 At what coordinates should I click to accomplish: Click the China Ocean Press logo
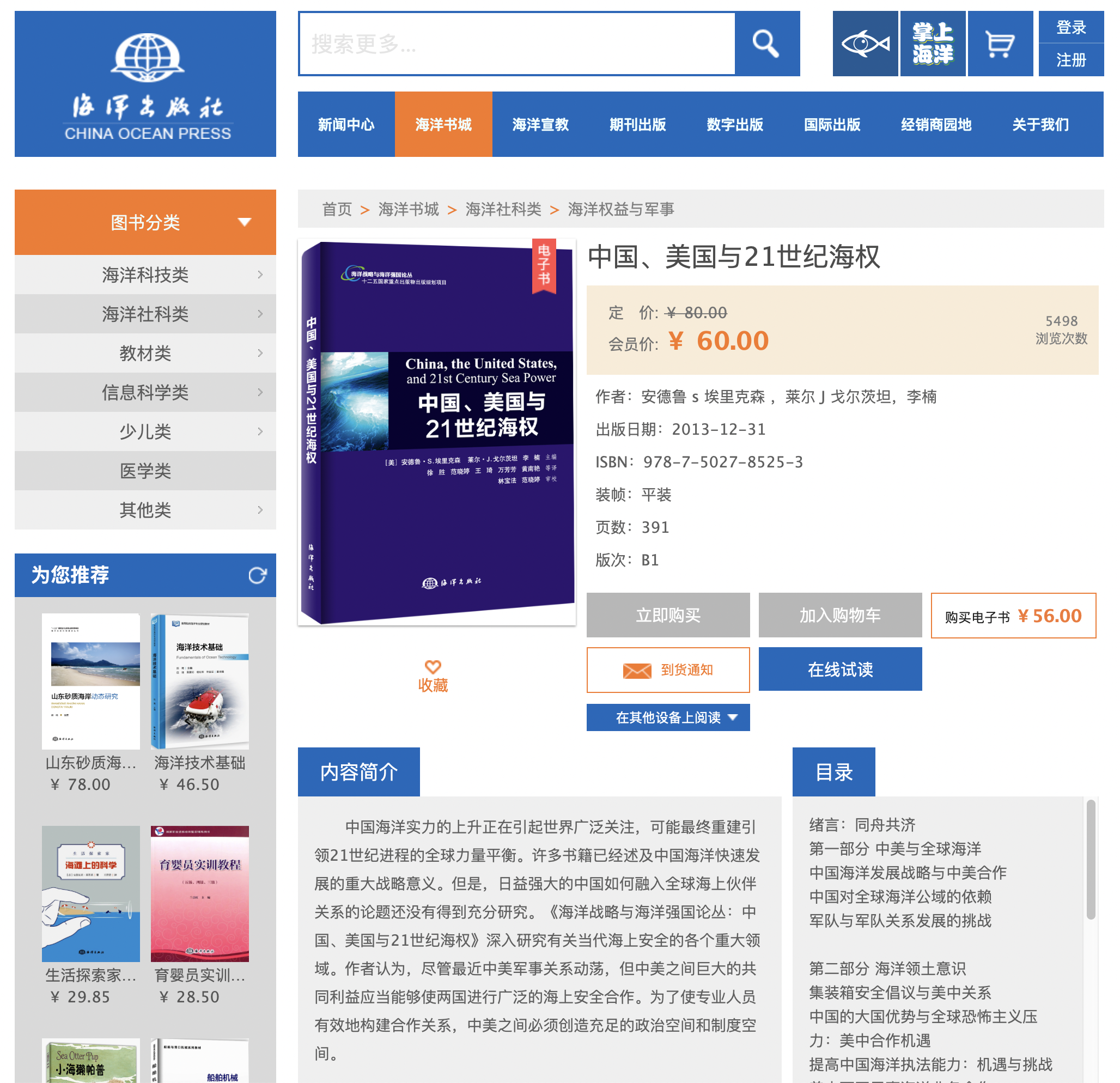pos(145,83)
